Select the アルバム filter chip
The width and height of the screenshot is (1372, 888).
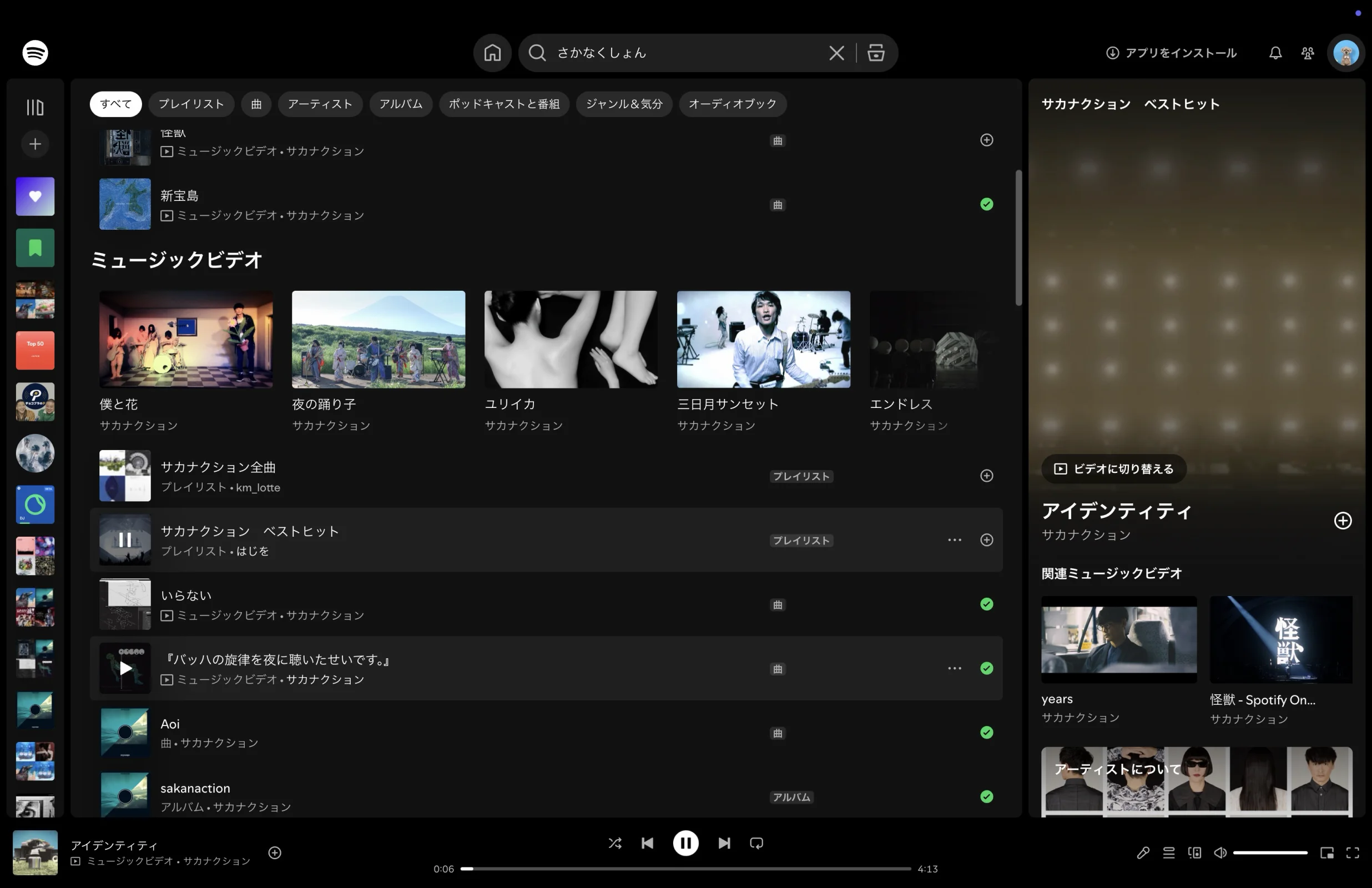click(401, 104)
